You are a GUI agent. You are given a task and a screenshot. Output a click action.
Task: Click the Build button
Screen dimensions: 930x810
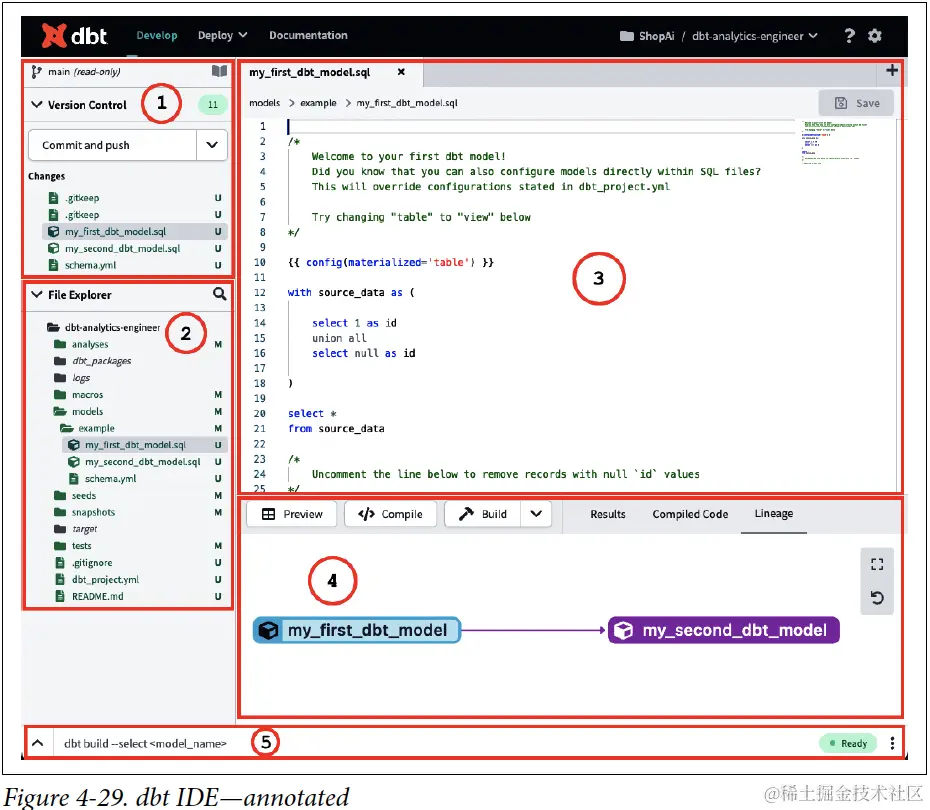483,514
